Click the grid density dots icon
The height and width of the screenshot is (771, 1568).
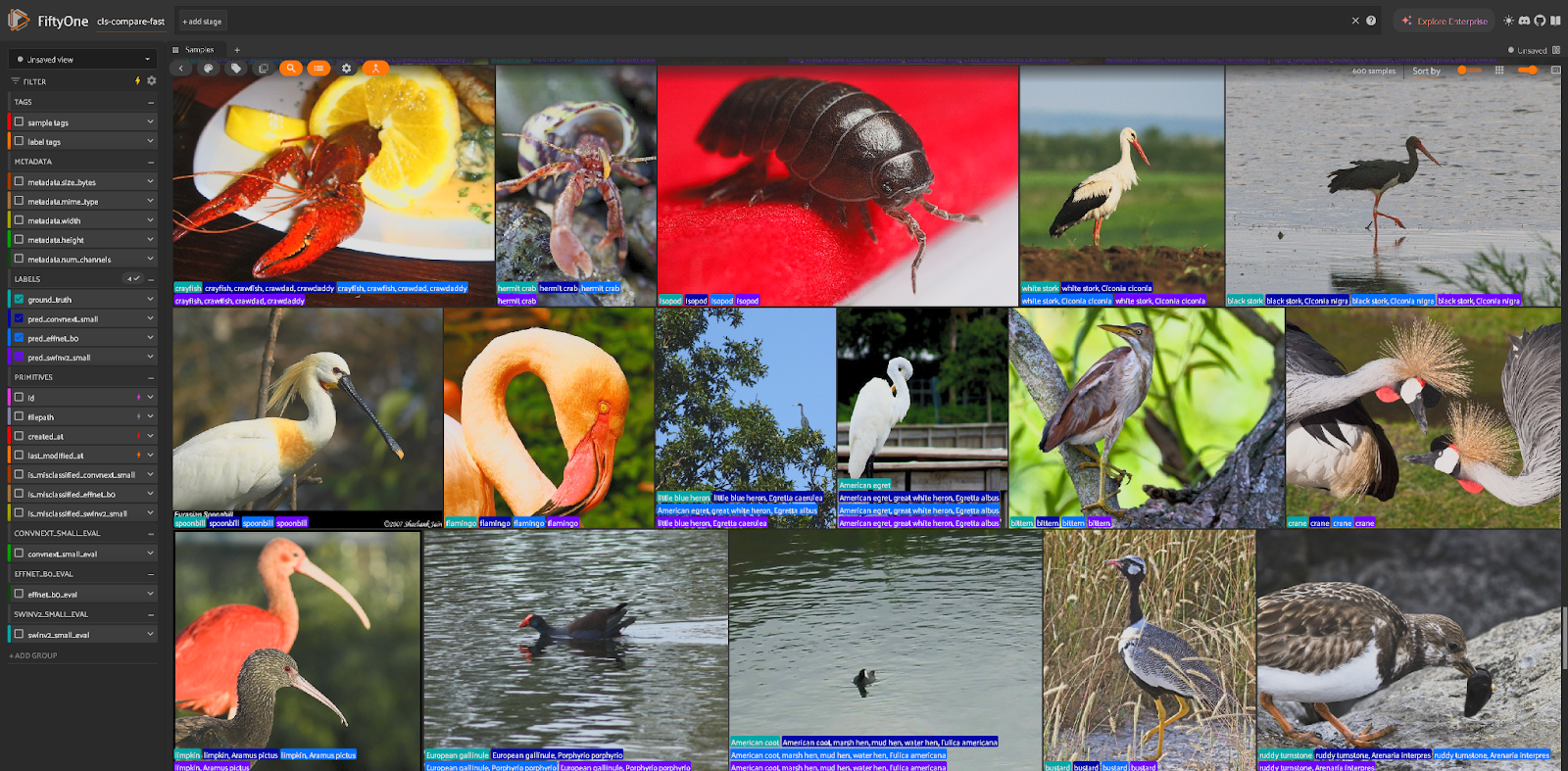tap(1499, 71)
